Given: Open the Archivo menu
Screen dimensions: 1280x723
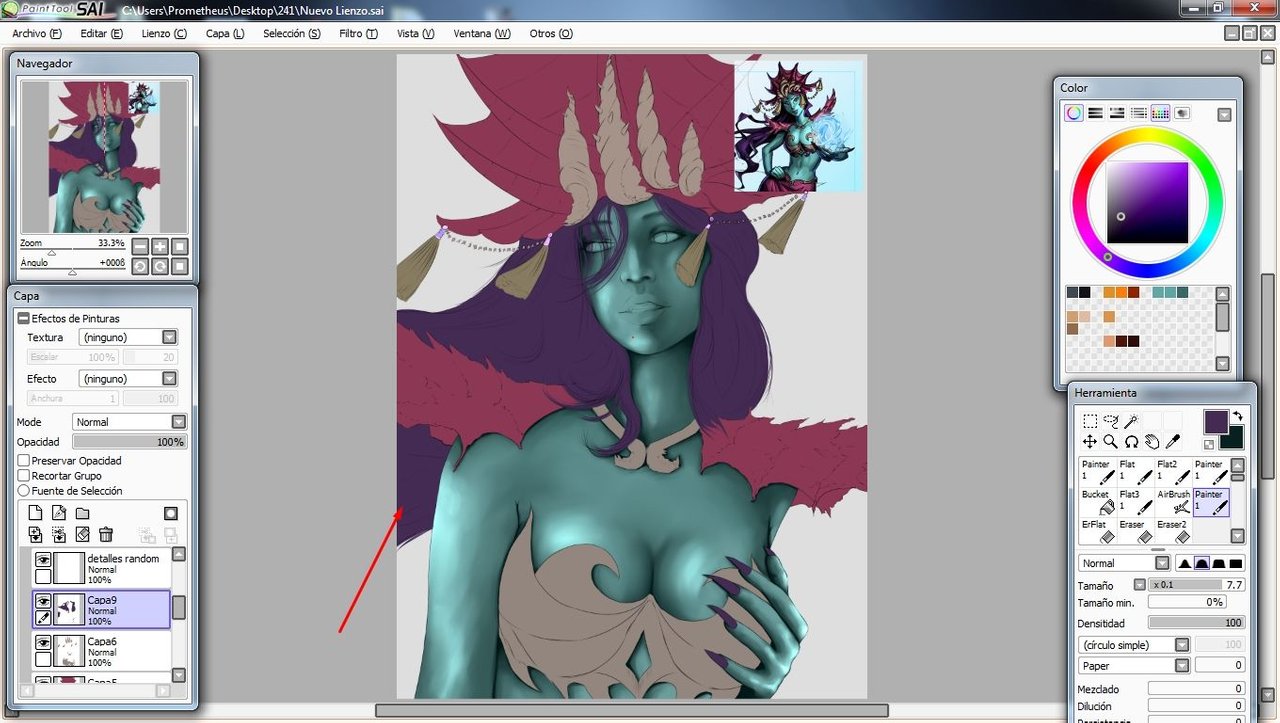Looking at the screenshot, I should pos(37,33).
